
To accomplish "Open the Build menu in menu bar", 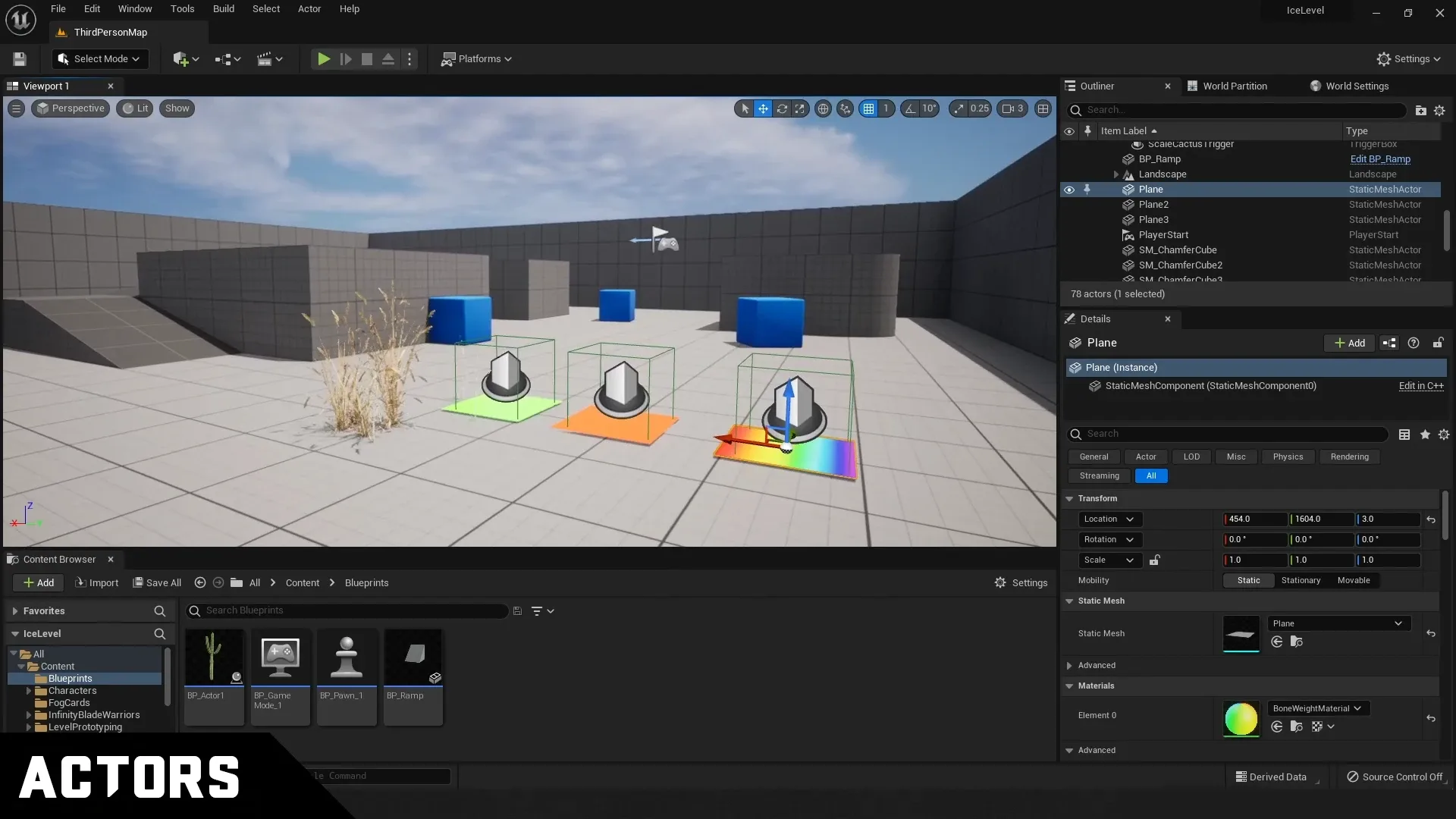I will coord(222,8).
